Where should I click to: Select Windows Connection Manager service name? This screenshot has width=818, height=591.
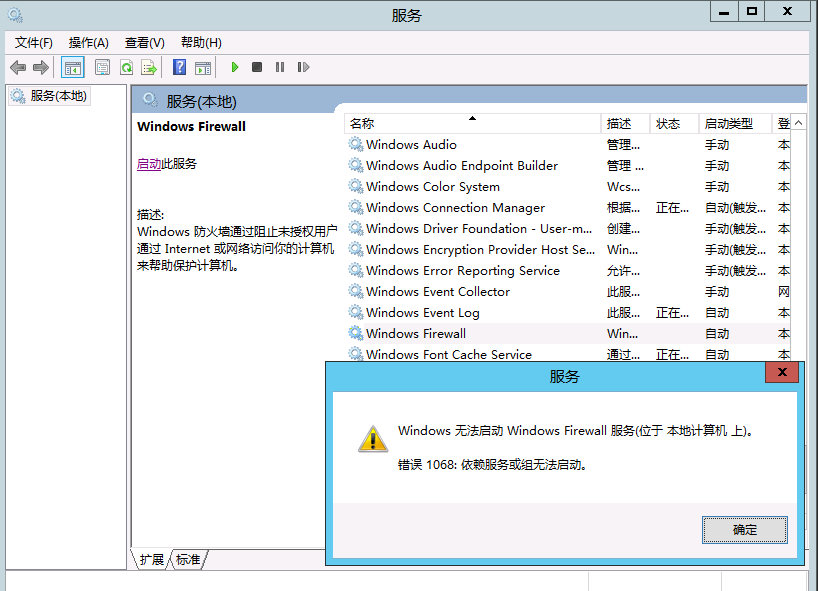(x=455, y=208)
